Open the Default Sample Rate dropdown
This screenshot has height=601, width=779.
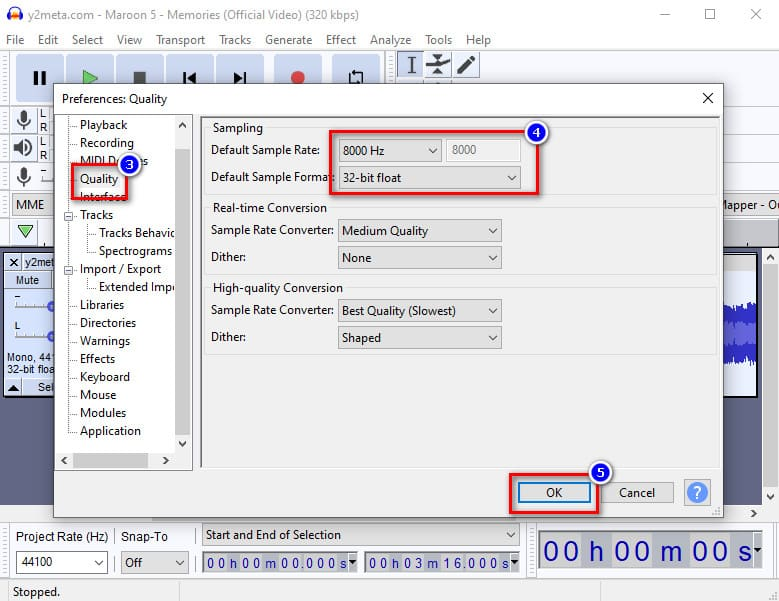pos(389,150)
